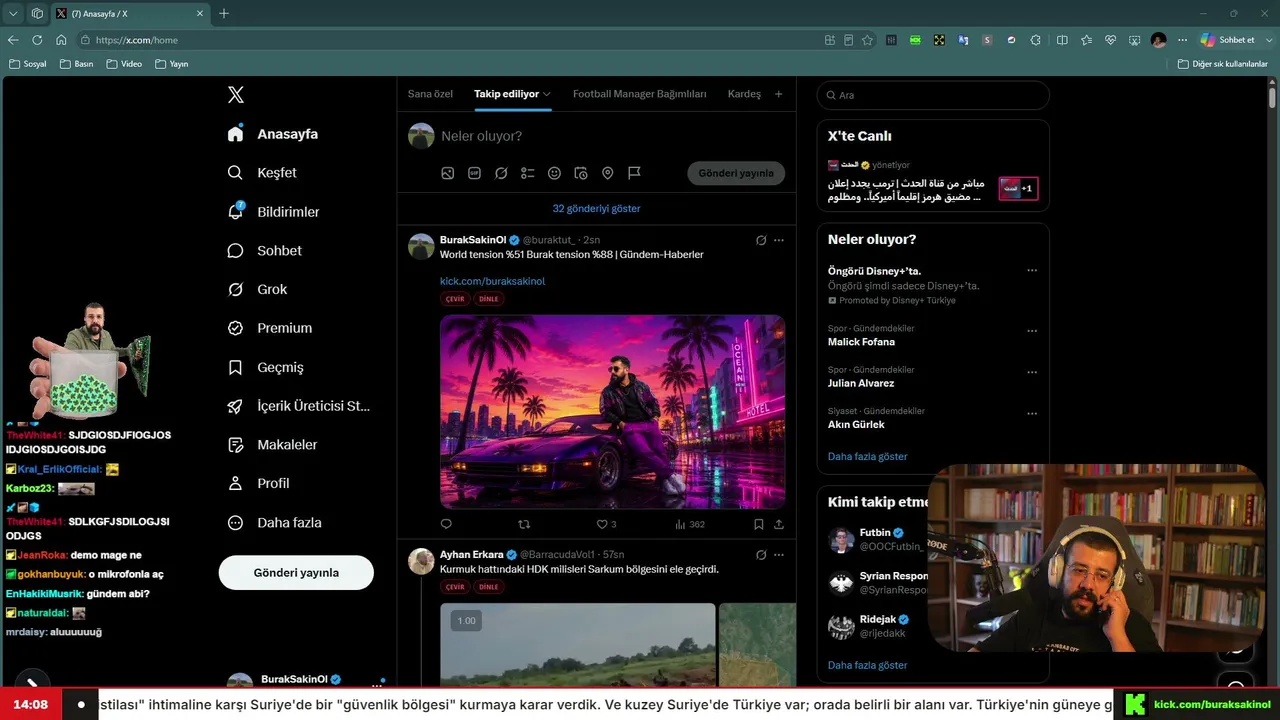Open Daha fazla menu
This screenshot has width=1280, height=720.
click(x=275, y=522)
